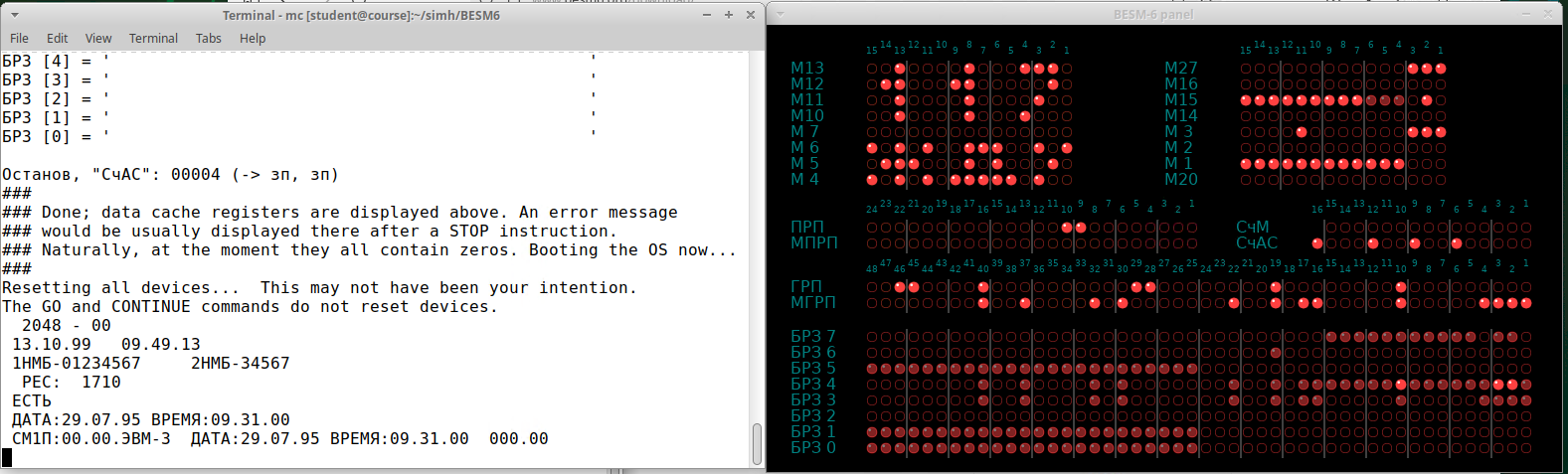1568x474 pixels.
Task: Maximize the Terminal window
Action: pos(729,15)
